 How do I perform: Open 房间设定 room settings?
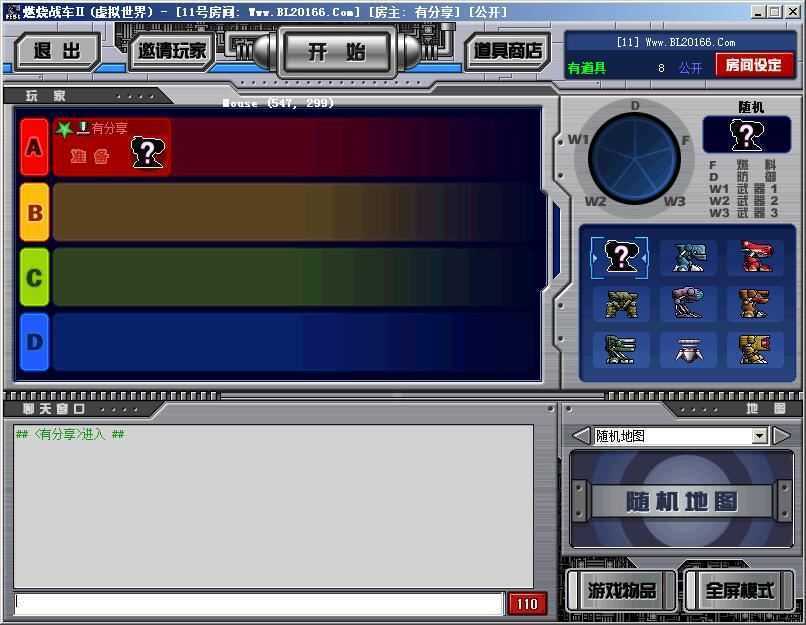[753, 66]
